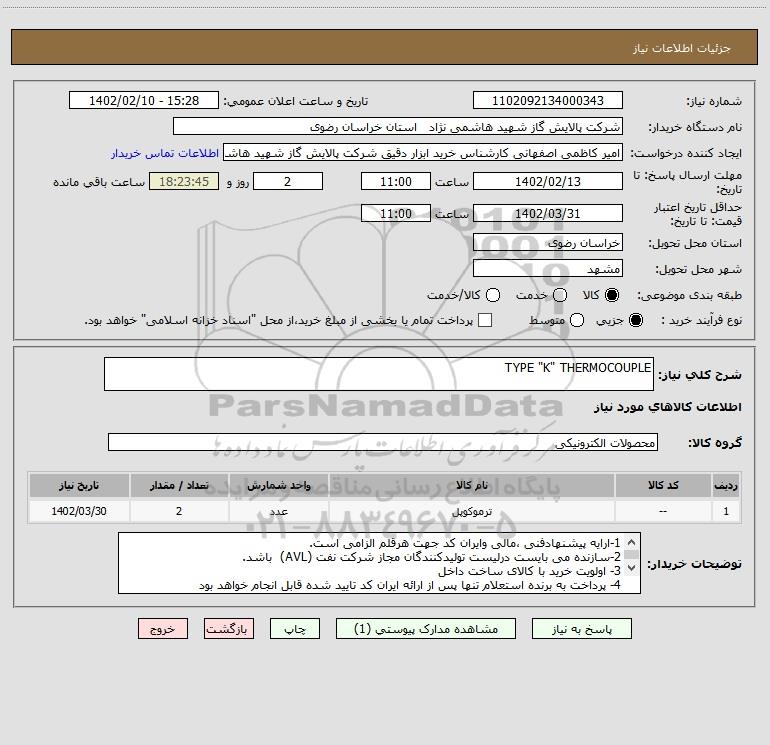Viewport: 770px width, 745px height.
Task: Click the بازگشت back button
Action: (229, 629)
